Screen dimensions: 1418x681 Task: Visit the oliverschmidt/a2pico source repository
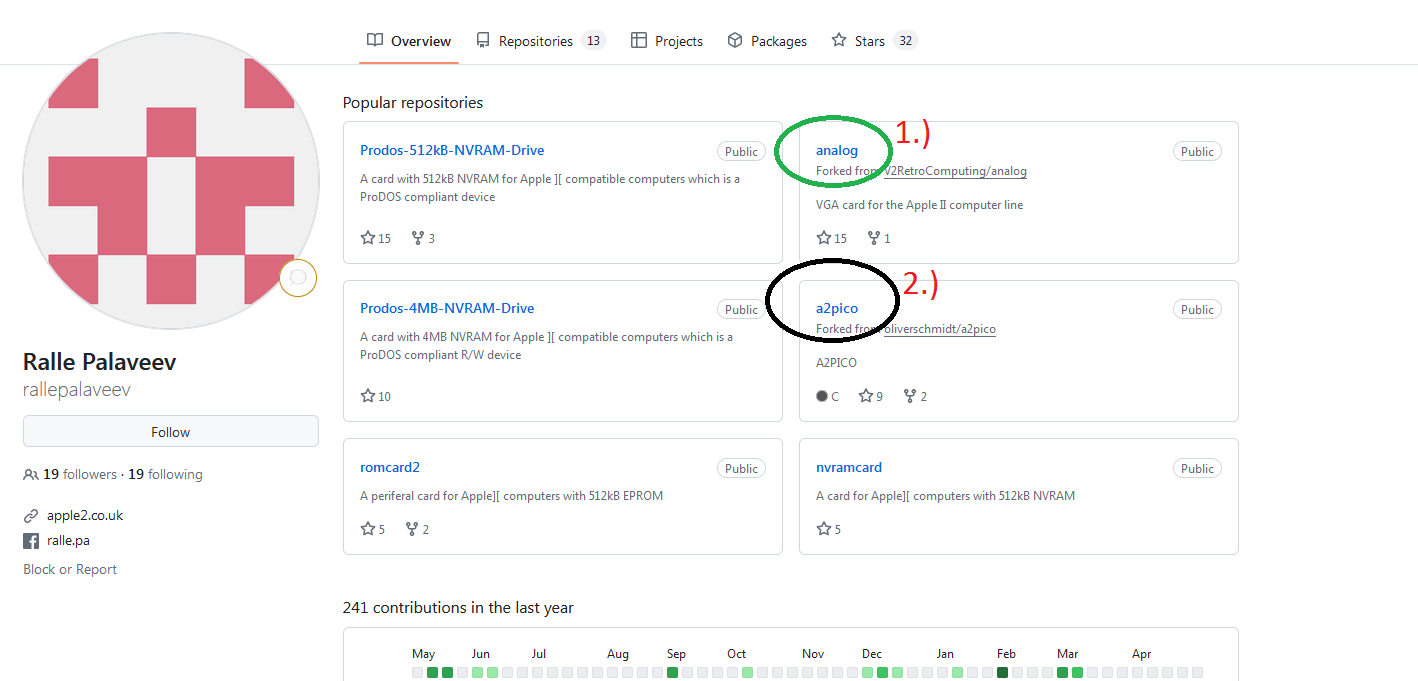coord(939,329)
